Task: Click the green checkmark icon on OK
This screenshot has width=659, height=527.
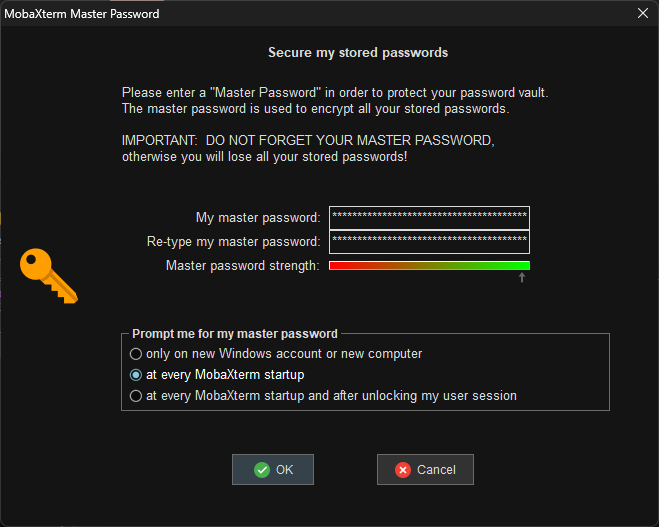Action: [262, 469]
